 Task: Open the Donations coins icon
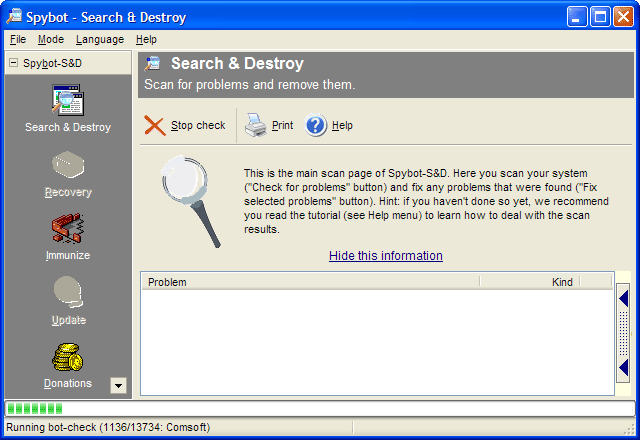pos(68,357)
